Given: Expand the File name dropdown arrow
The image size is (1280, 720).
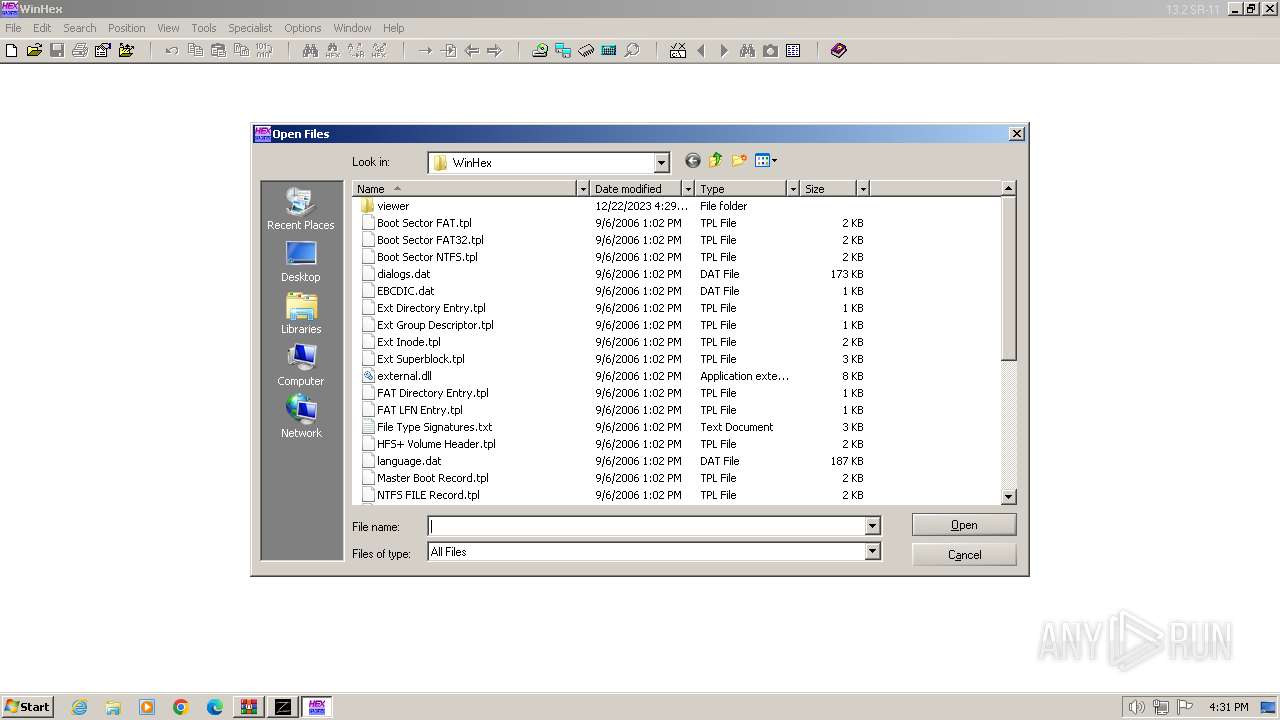Looking at the screenshot, I should (872, 526).
